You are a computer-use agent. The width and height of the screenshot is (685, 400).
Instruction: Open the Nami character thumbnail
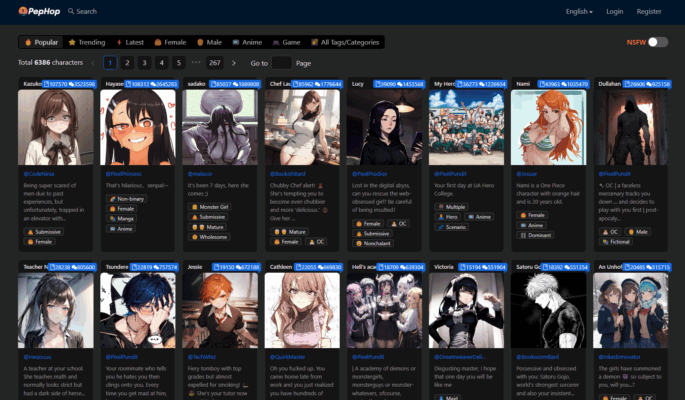547,128
